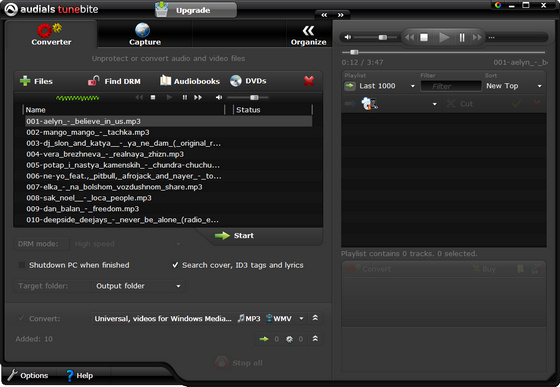560x387 pixels.
Task: Select the 006-ne-yo_feat track
Action: [169, 176]
